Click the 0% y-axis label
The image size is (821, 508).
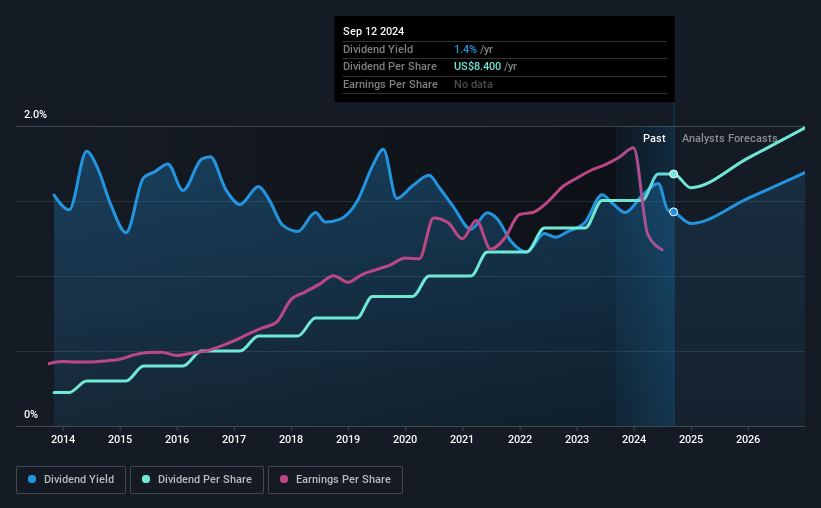coord(31,414)
